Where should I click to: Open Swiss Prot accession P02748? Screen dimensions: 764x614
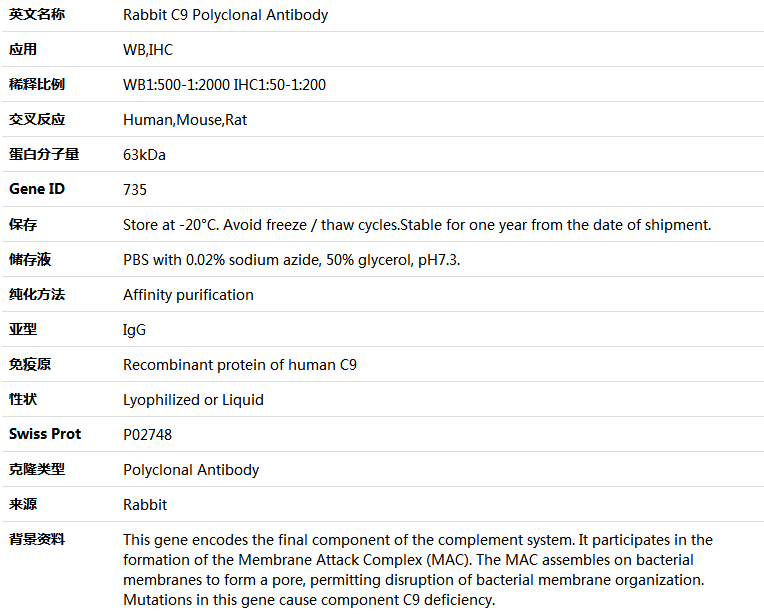point(147,435)
